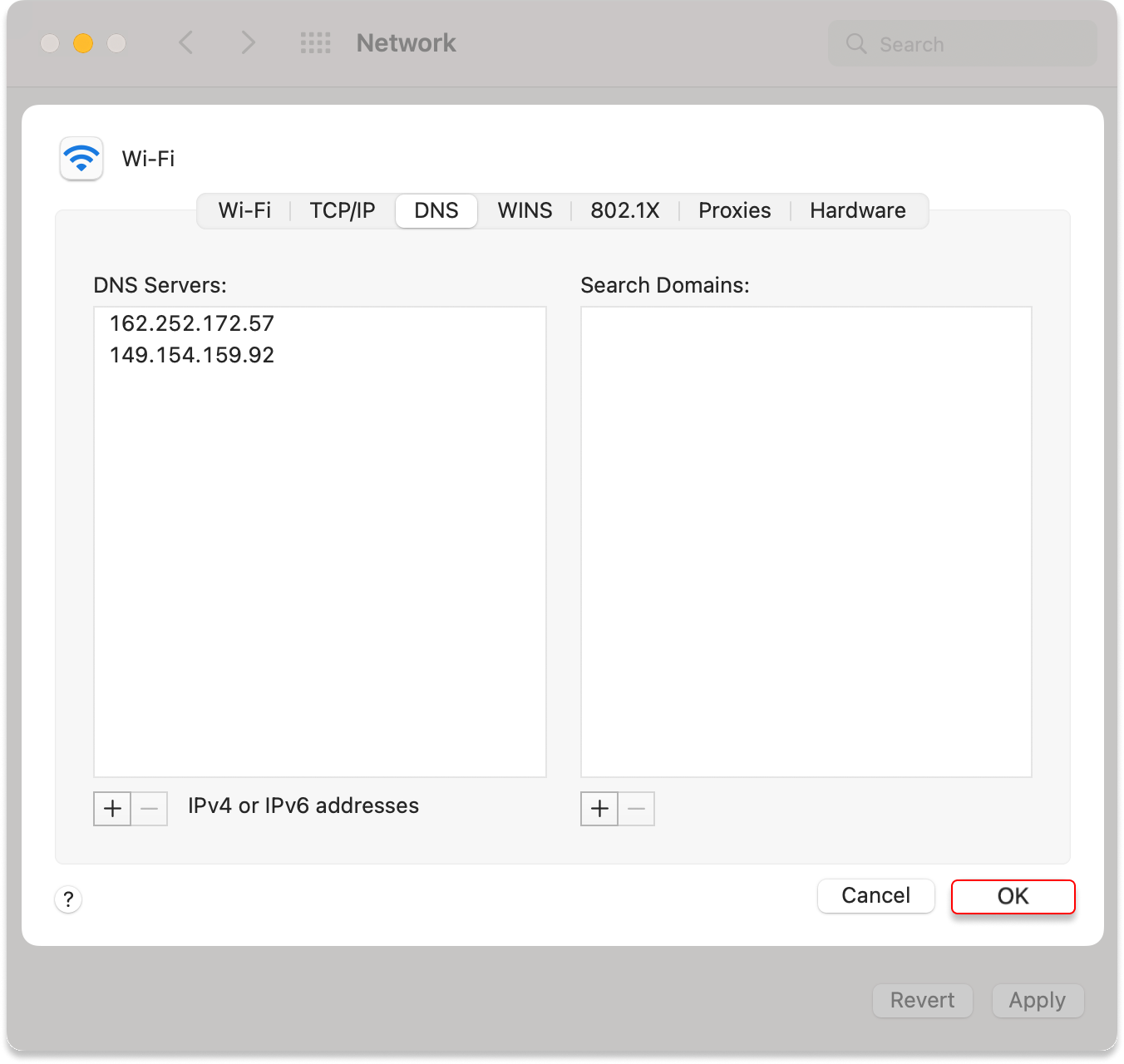
Task: Add a new DNS server with plus button
Action: pos(112,808)
